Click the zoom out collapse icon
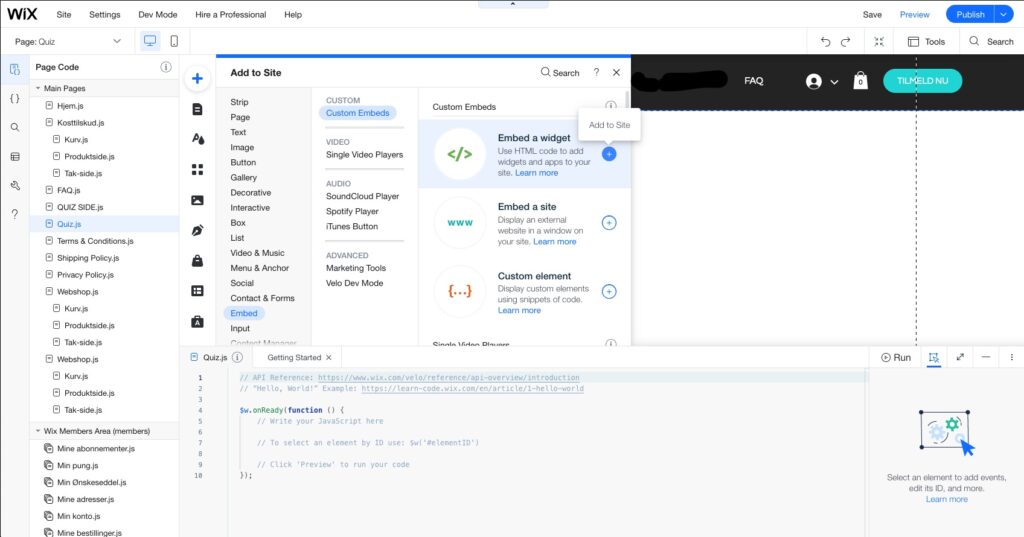 coord(879,41)
